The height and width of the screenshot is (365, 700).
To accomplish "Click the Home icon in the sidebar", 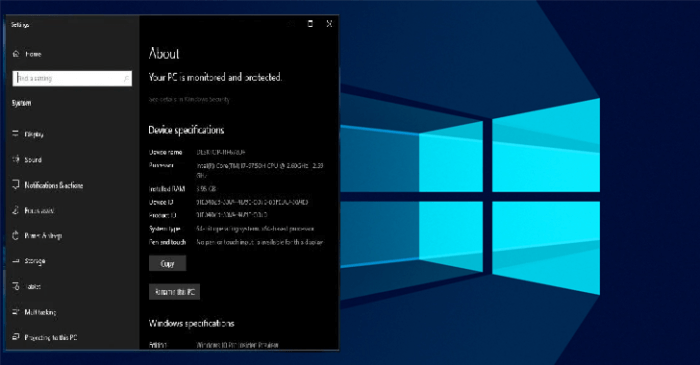I will 16,54.
